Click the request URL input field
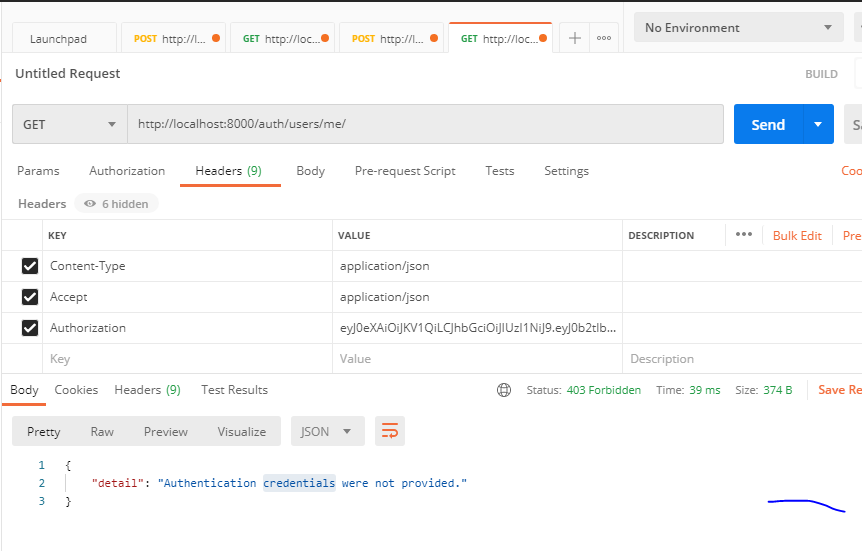 426,124
